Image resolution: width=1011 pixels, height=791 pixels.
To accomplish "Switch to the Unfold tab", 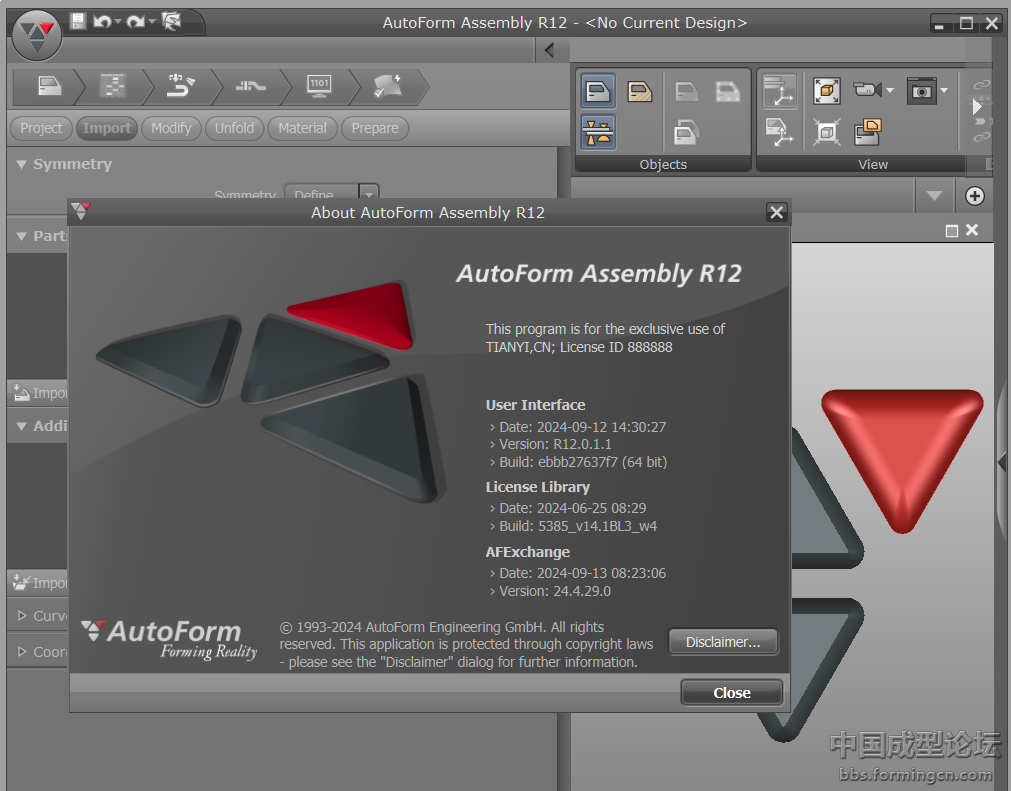I will pos(234,128).
